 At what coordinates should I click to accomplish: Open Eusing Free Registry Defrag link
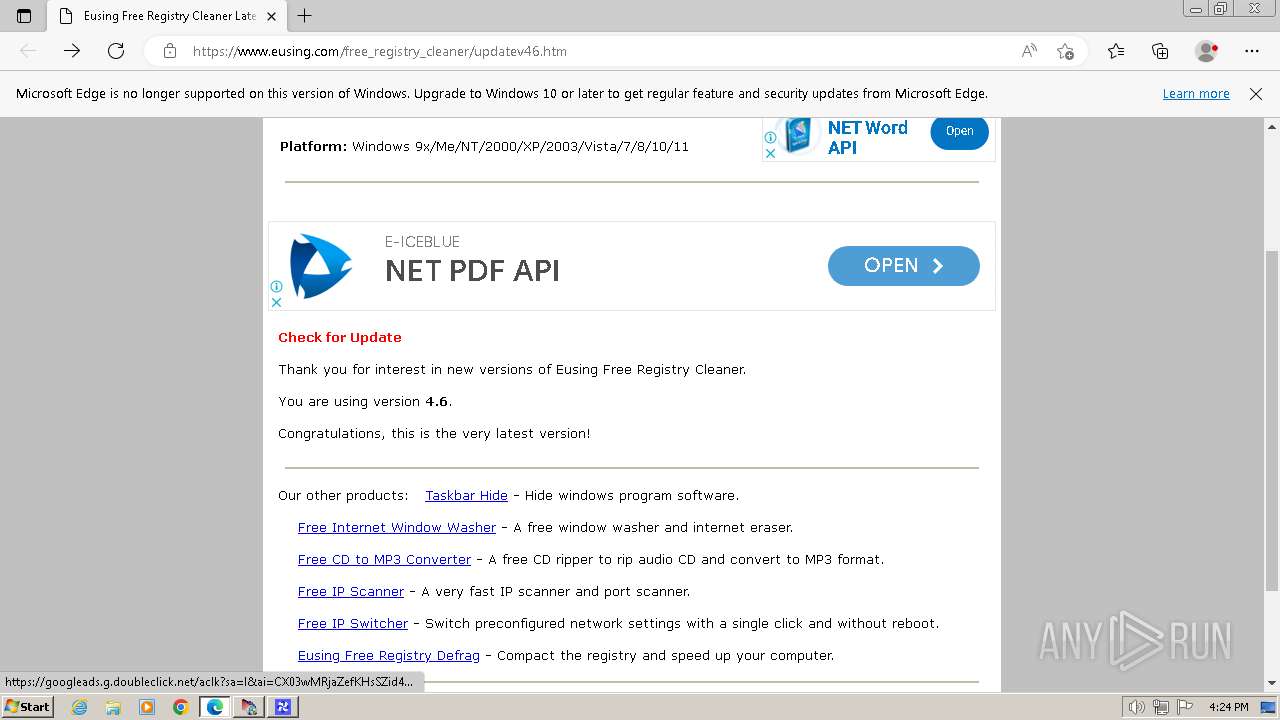coord(389,655)
